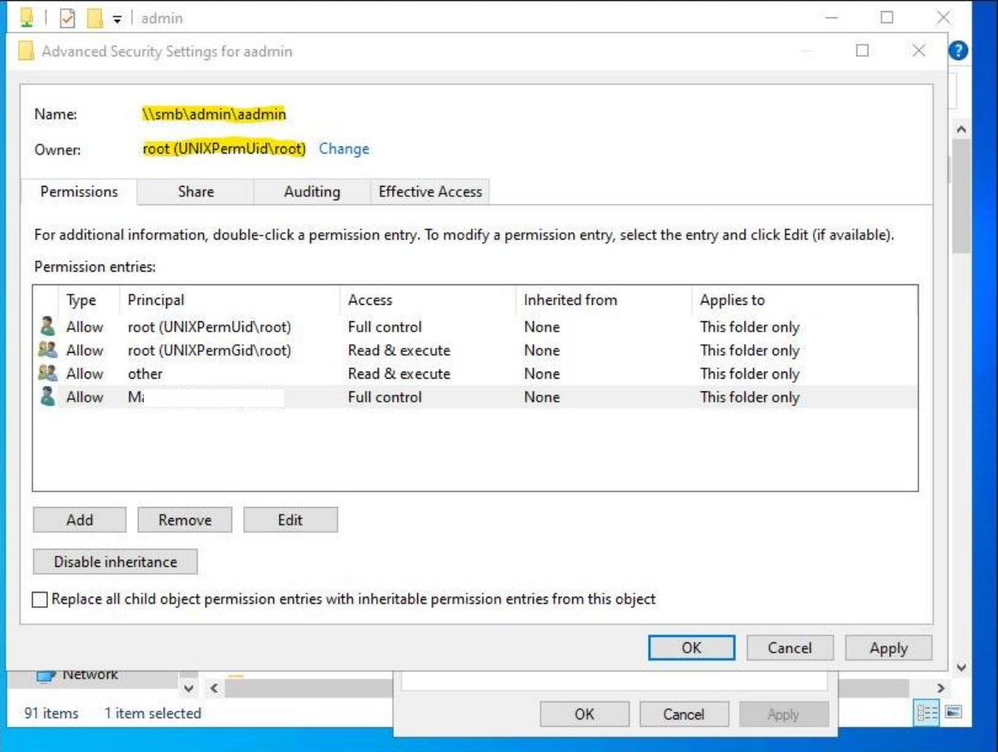
Task: Click the blue Help icon in Explorer
Action: click(958, 50)
